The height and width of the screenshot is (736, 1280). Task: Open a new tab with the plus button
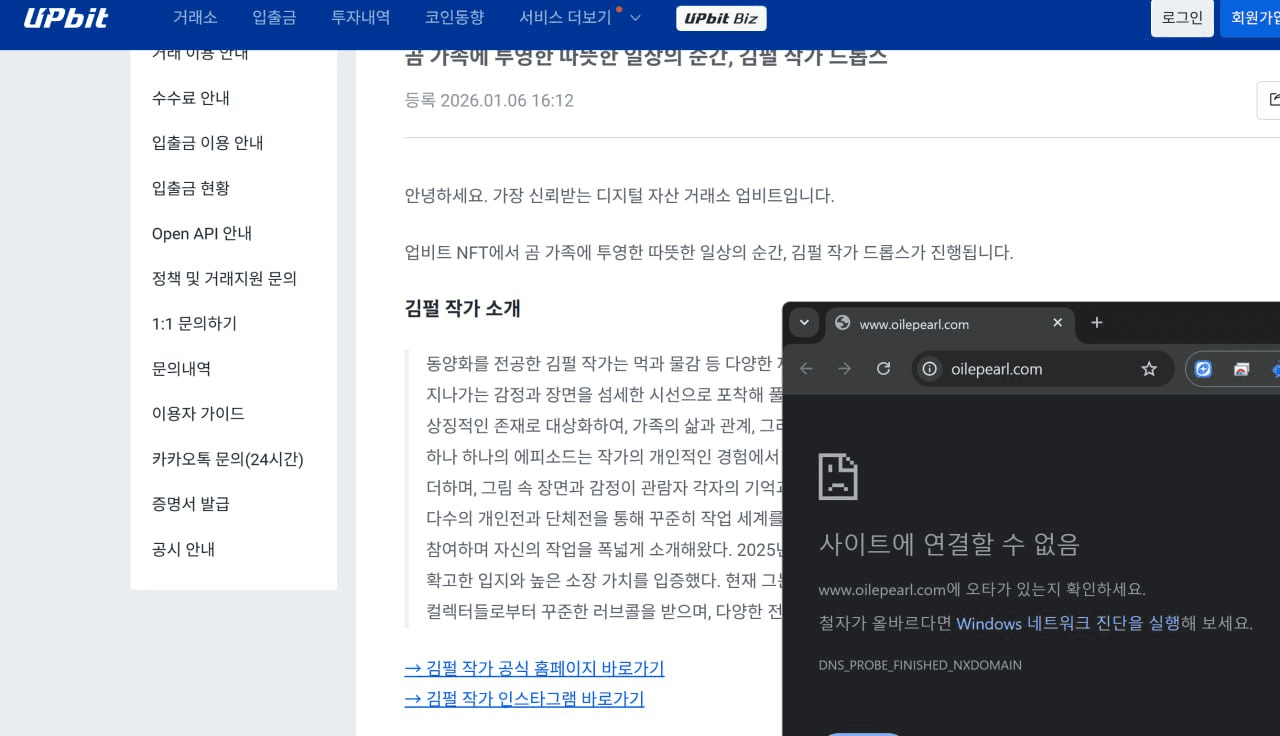click(x=1096, y=322)
